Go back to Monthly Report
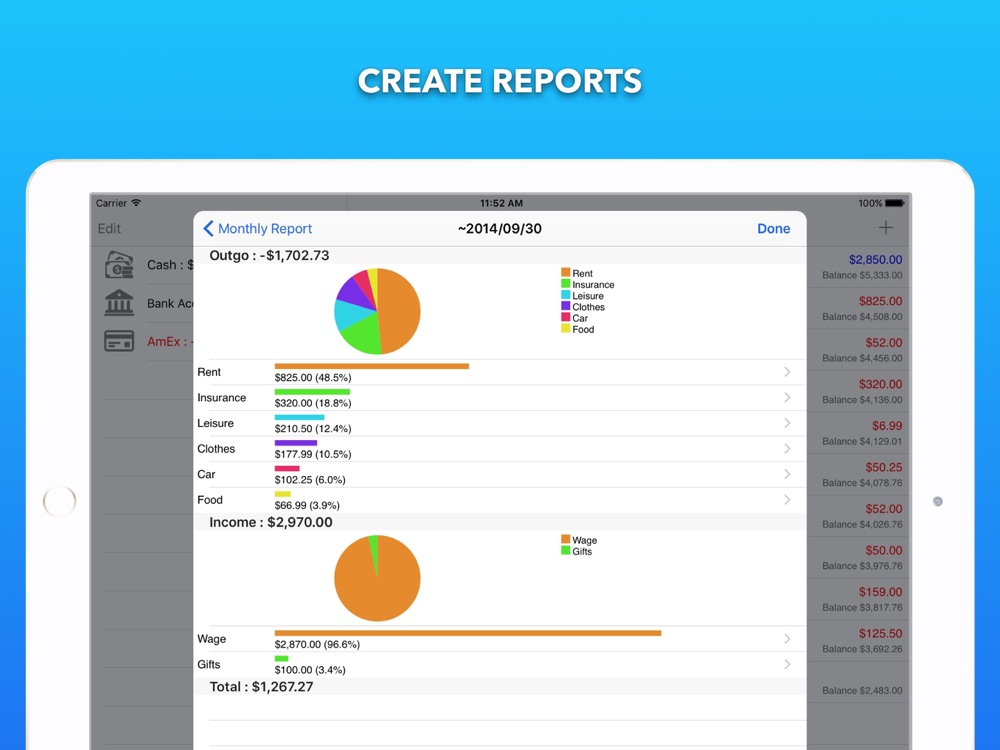This screenshot has height=750, width=1000. pos(258,228)
